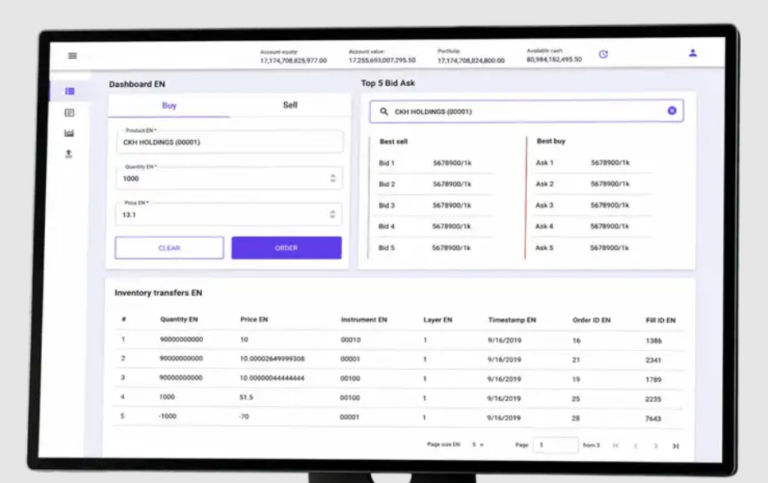Click Fill ID 7643 cell

point(653,419)
